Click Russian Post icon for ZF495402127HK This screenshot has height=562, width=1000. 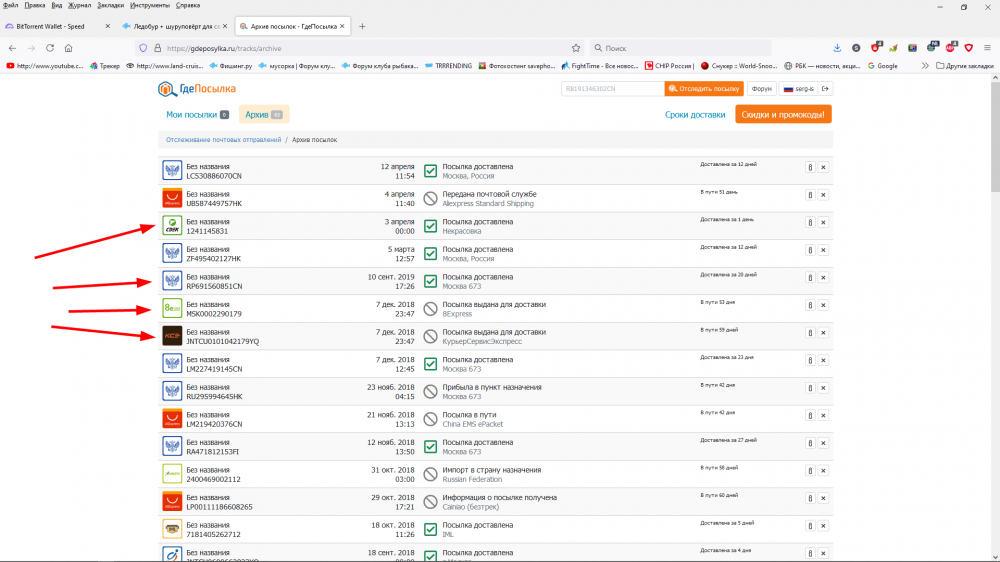coord(171,254)
